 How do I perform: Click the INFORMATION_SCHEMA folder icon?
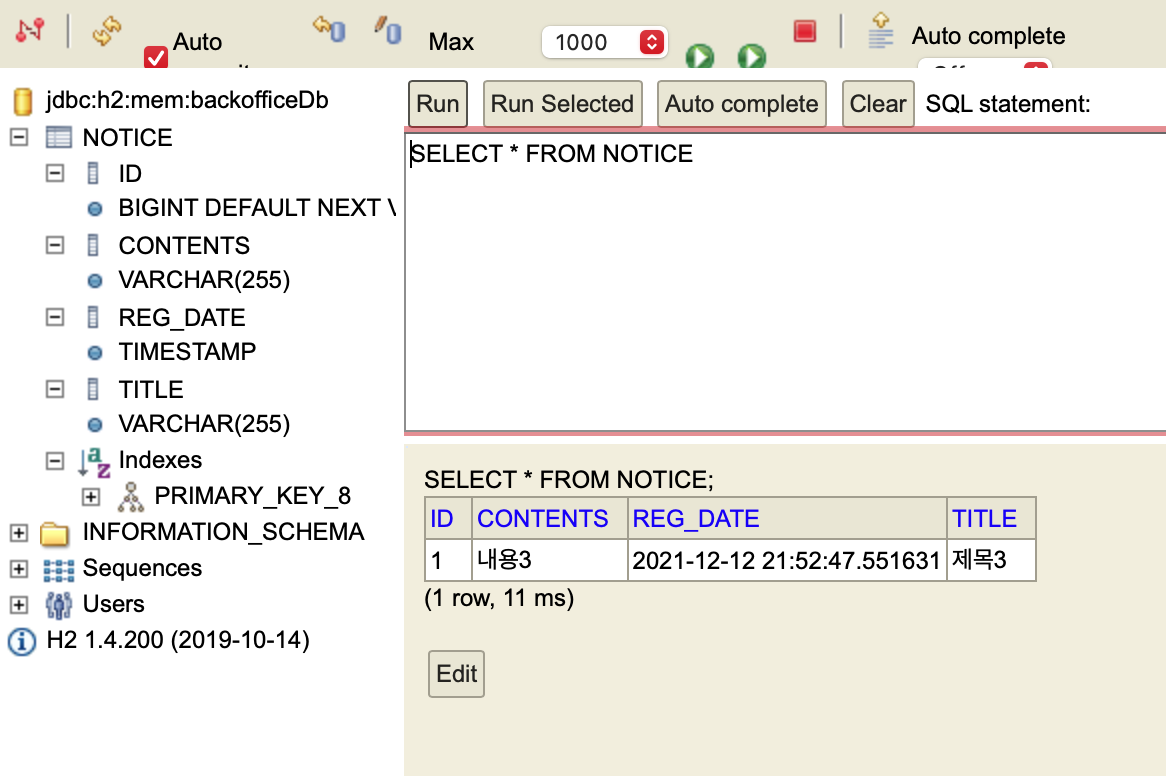tap(54, 533)
